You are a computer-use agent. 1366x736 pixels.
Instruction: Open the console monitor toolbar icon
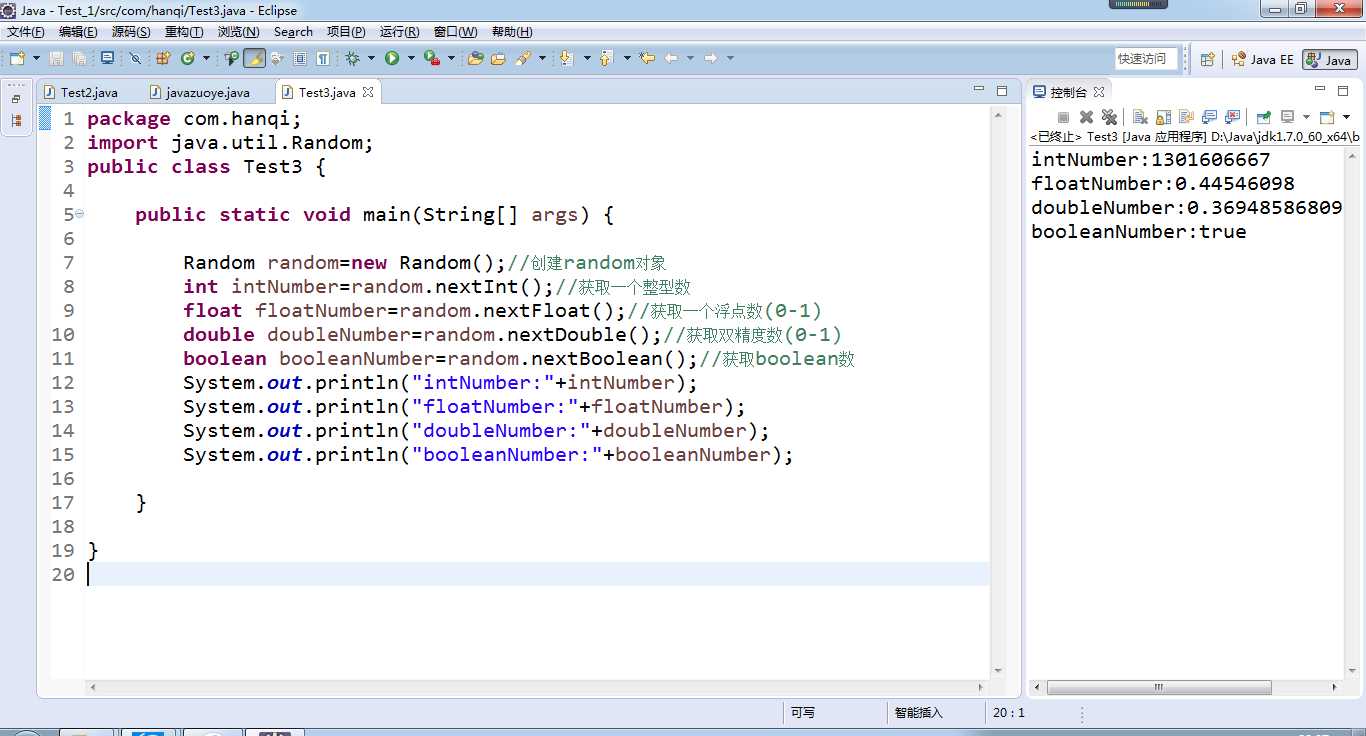pos(107,58)
